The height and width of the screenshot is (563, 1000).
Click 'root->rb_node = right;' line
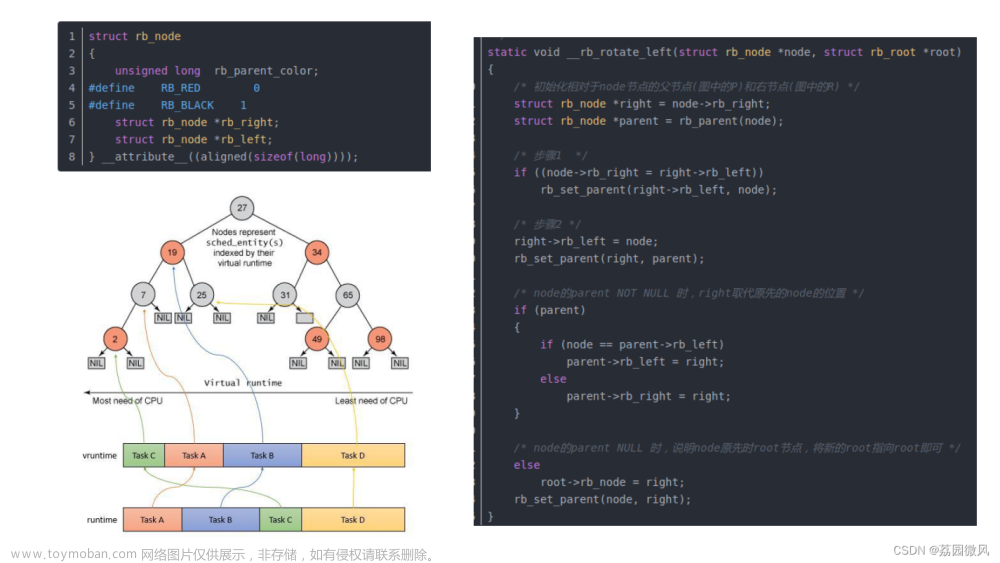click(x=612, y=483)
